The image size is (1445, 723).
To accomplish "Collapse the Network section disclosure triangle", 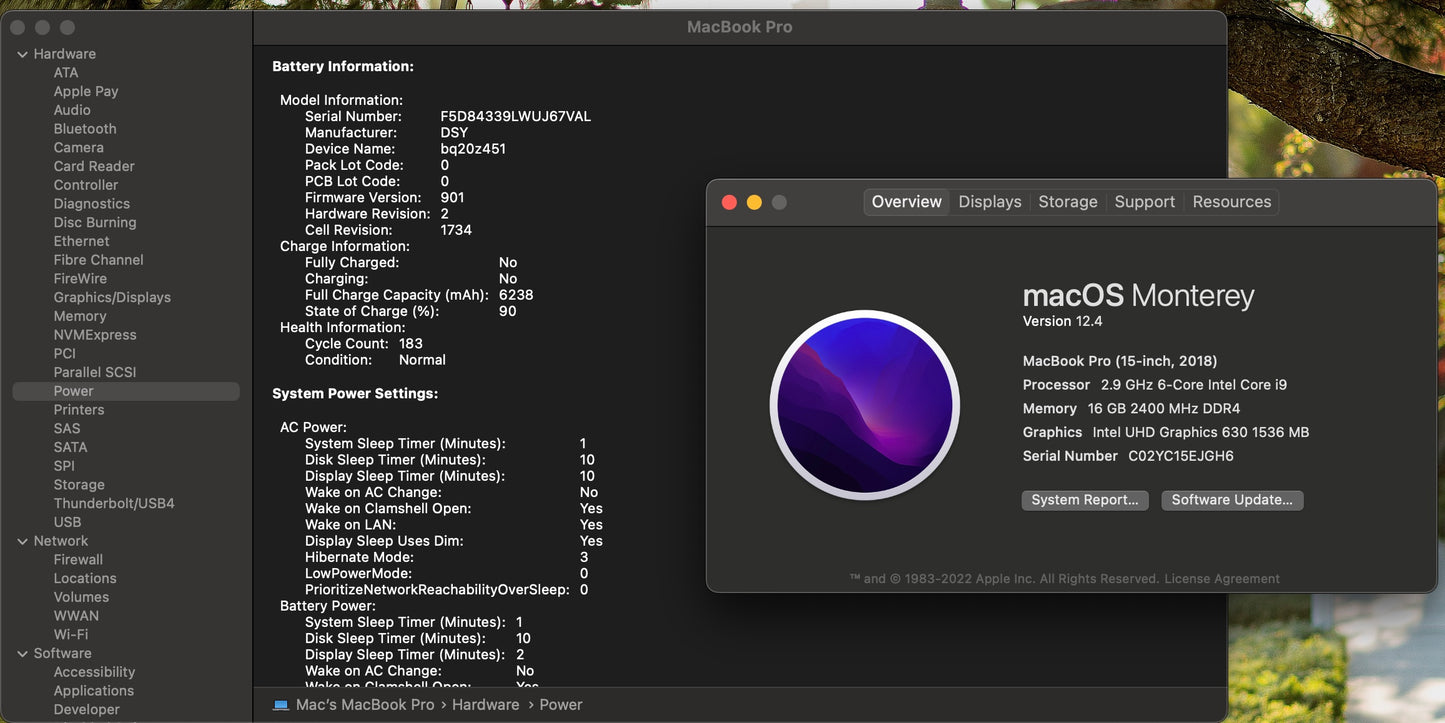I will pos(22,541).
